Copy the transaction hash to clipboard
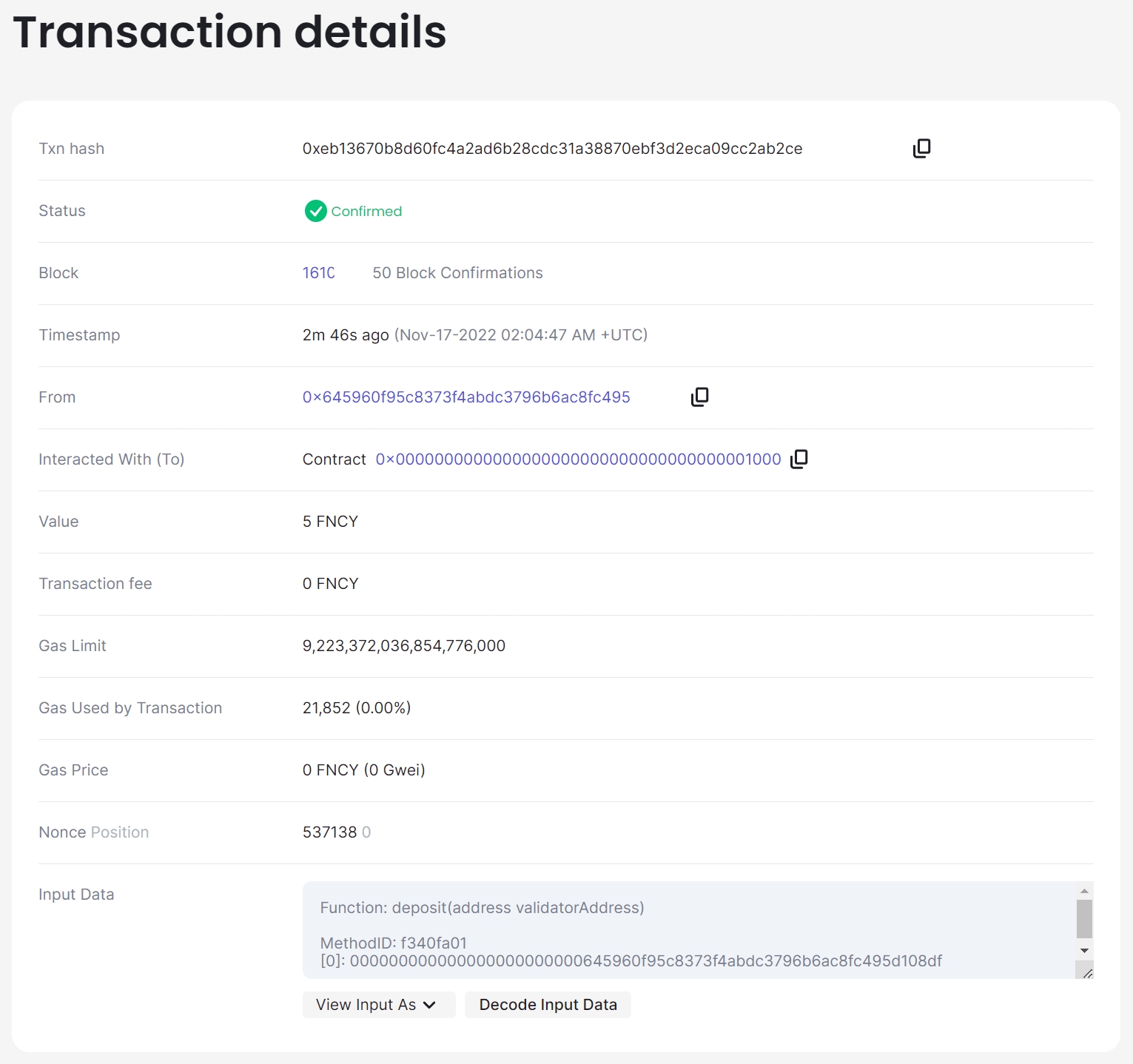1133x1064 pixels. click(921, 149)
